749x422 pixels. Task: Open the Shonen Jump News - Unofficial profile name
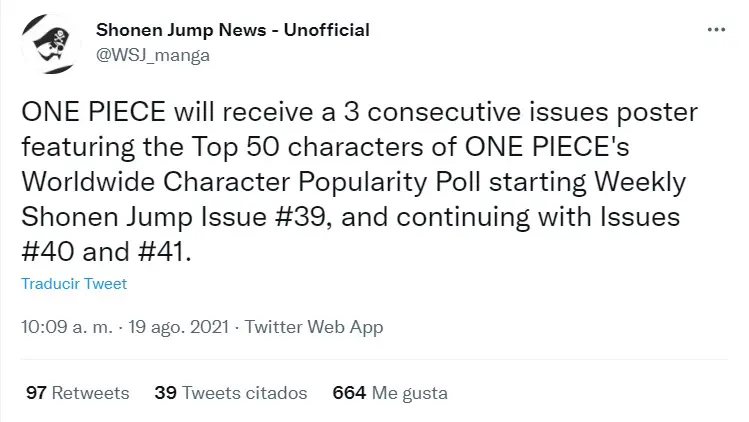pyautogui.click(x=233, y=30)
